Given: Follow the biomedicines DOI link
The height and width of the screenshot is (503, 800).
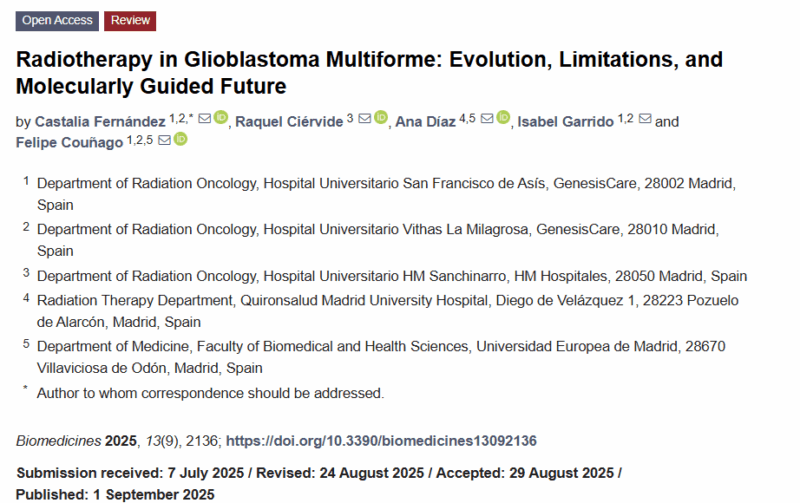Looking at the screenshot, I should point(381,441).
